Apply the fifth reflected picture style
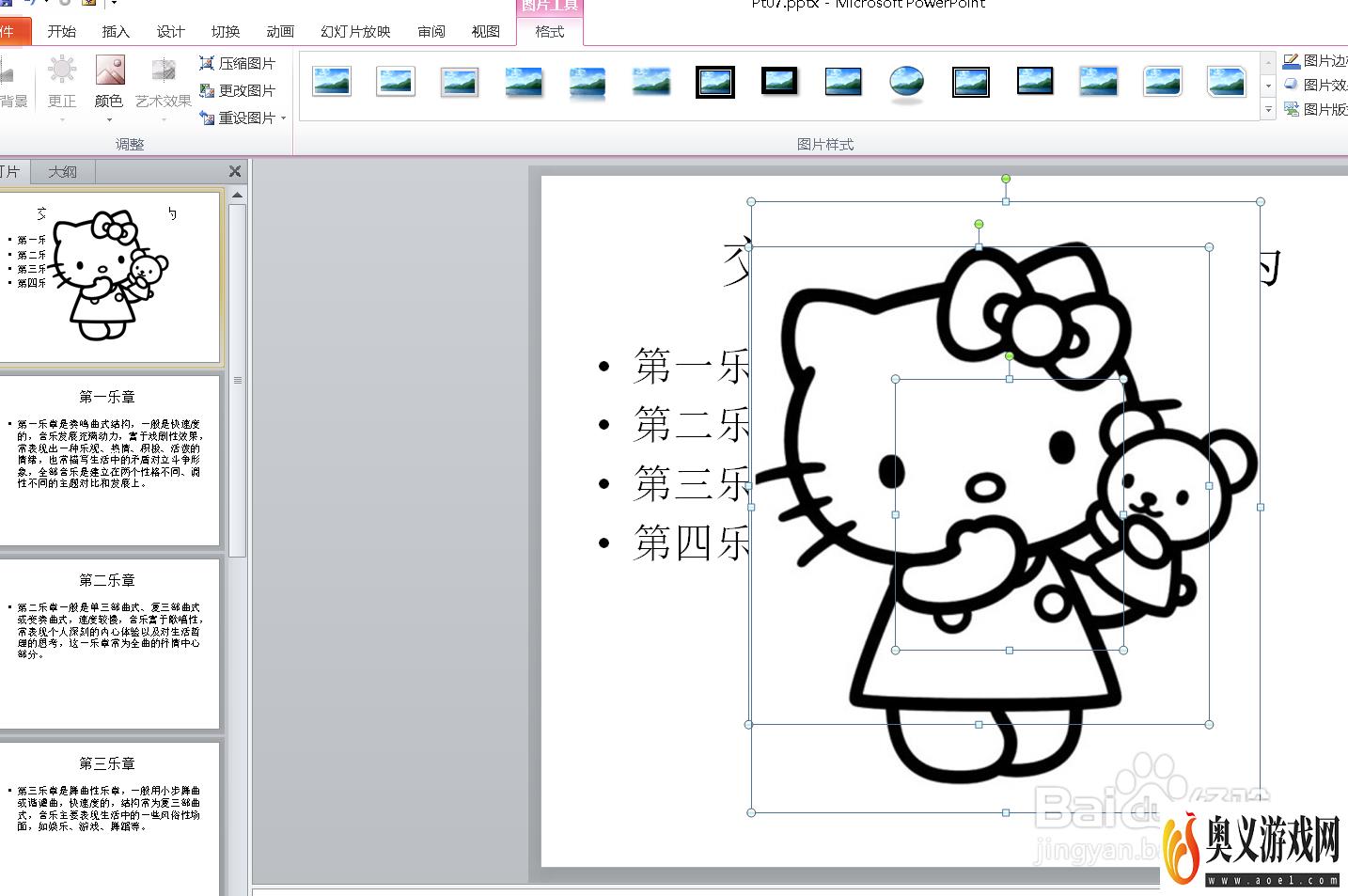 (x=588, y=82)
